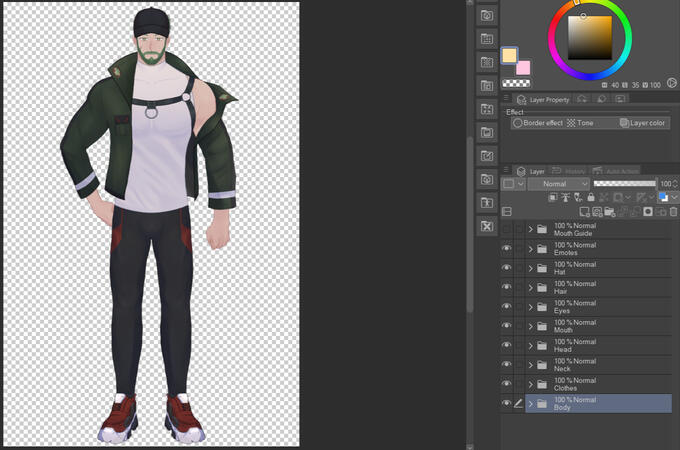Open the Auto Action tab

click(616, 171)
